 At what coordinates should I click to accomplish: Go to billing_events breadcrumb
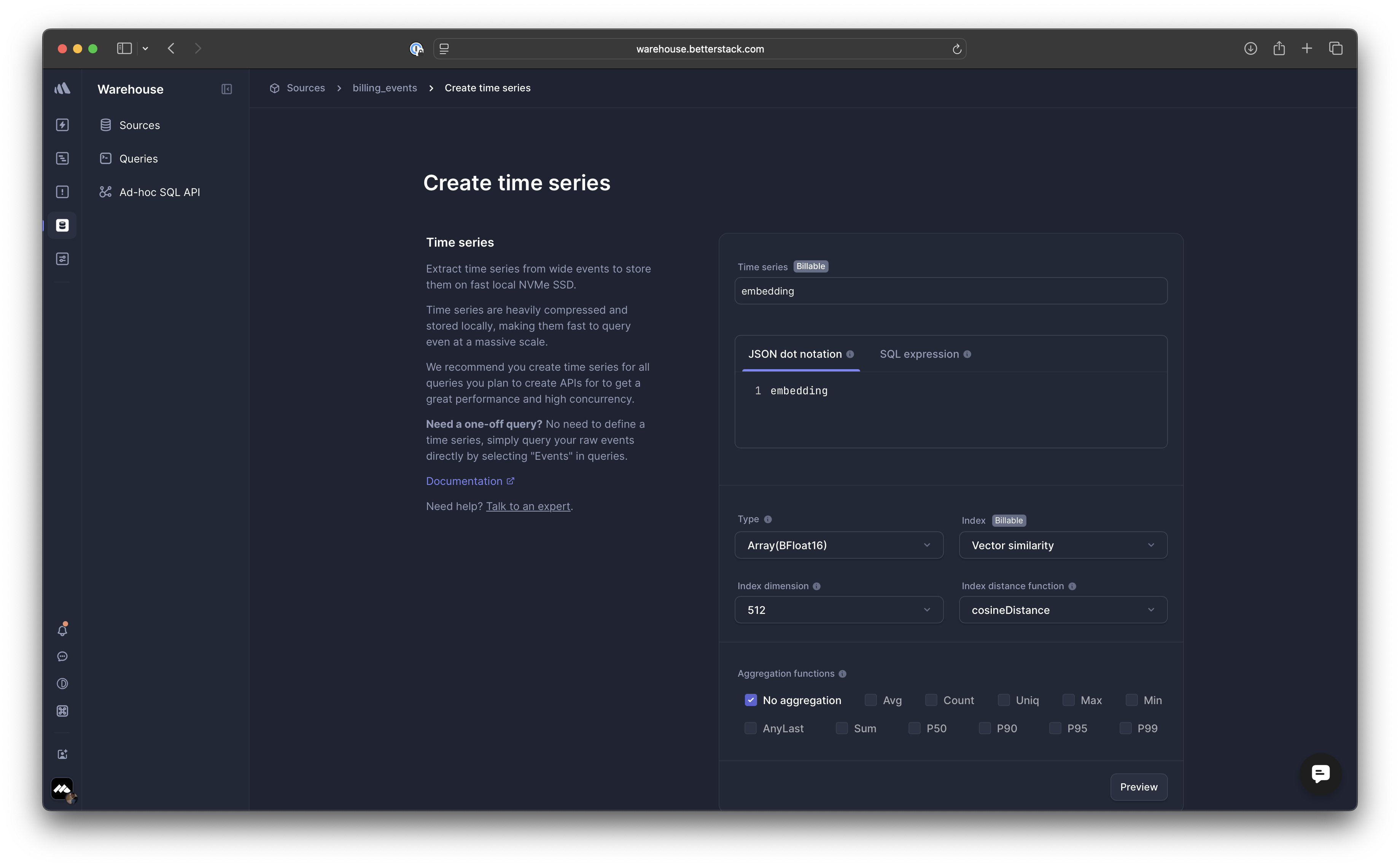click(385, 88)
